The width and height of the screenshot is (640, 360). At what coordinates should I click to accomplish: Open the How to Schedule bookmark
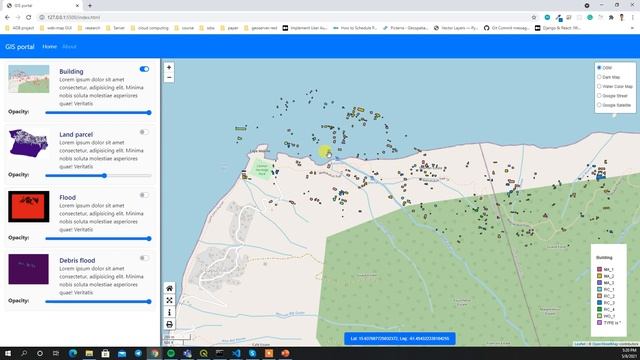click(x=355, y=28)
